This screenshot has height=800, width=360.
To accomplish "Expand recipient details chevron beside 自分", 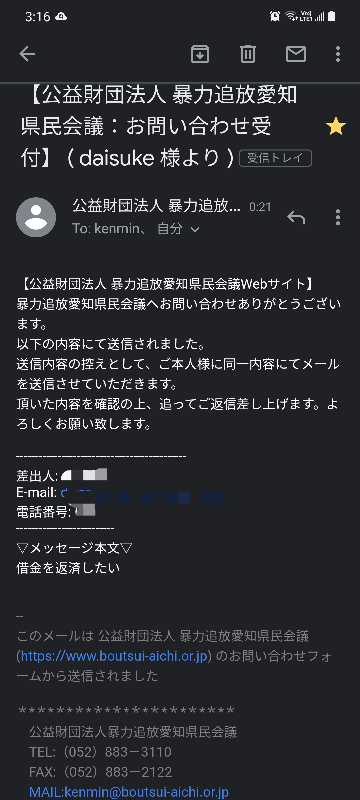I will (x=194, y=230).
